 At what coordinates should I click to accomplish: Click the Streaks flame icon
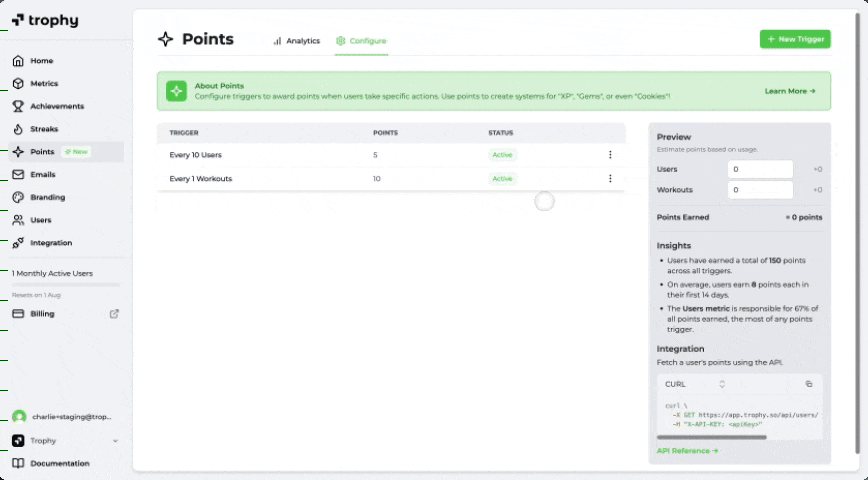coord(18,129)
